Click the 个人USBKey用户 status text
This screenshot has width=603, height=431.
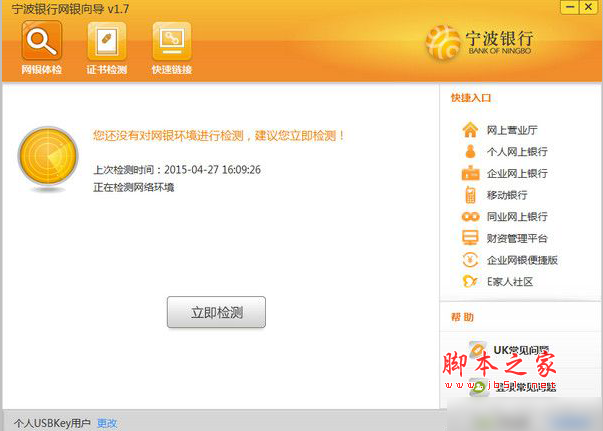point(52,423)
